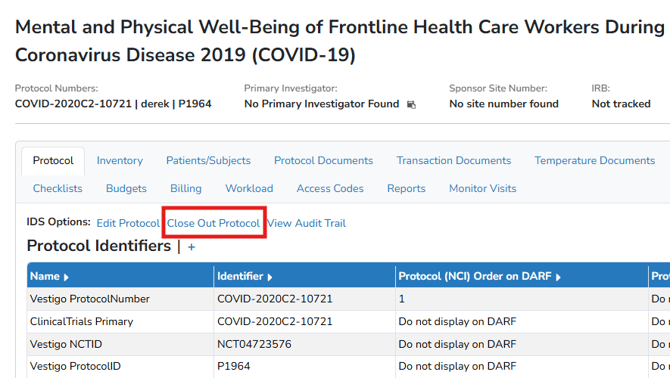Open the Workload tab
Image resolution: width=670 pixels, height=378 pixels.
click(x=249, y=188)
